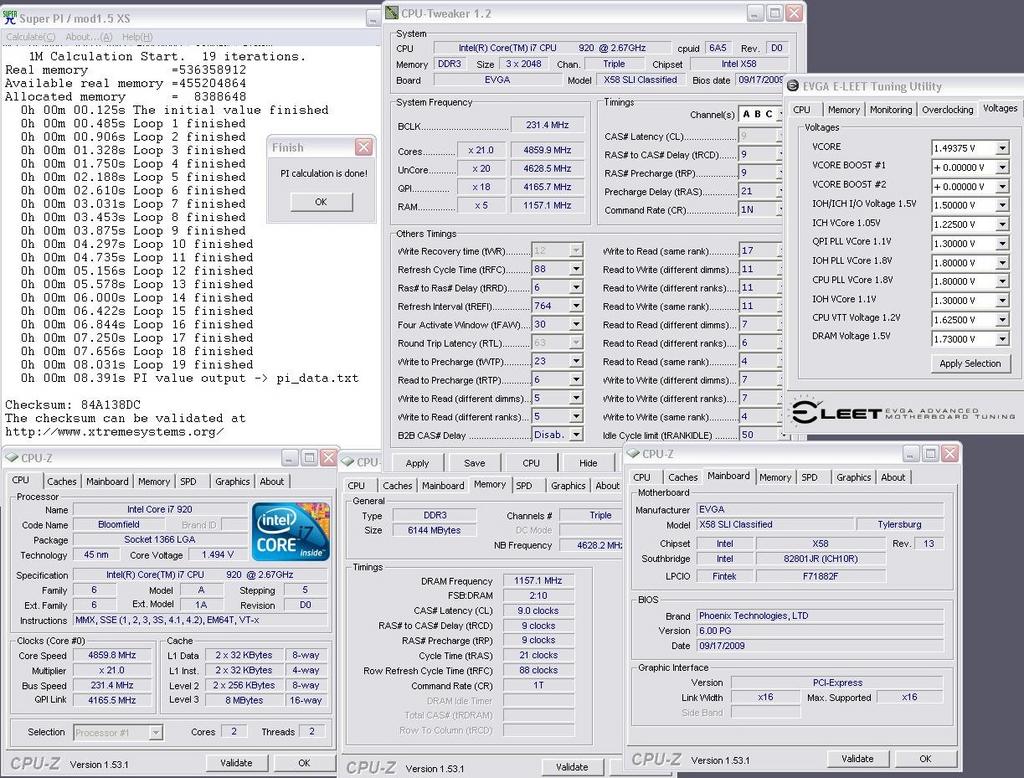Click the Intel Core i7 logo
The image size is (1024, 778).
pos(291,532)
